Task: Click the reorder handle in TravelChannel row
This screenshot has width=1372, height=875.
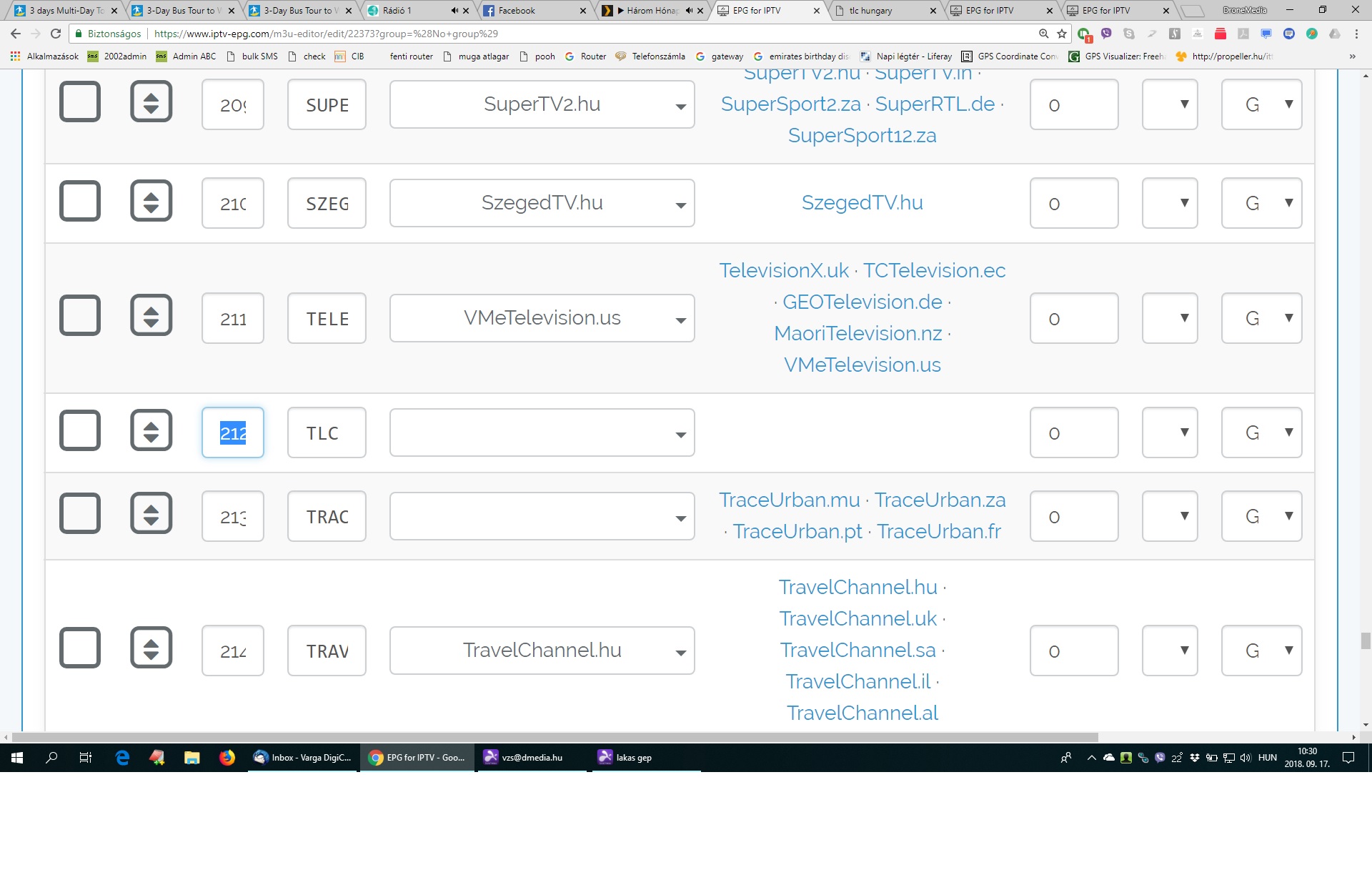Action: (x=151, y=648)
